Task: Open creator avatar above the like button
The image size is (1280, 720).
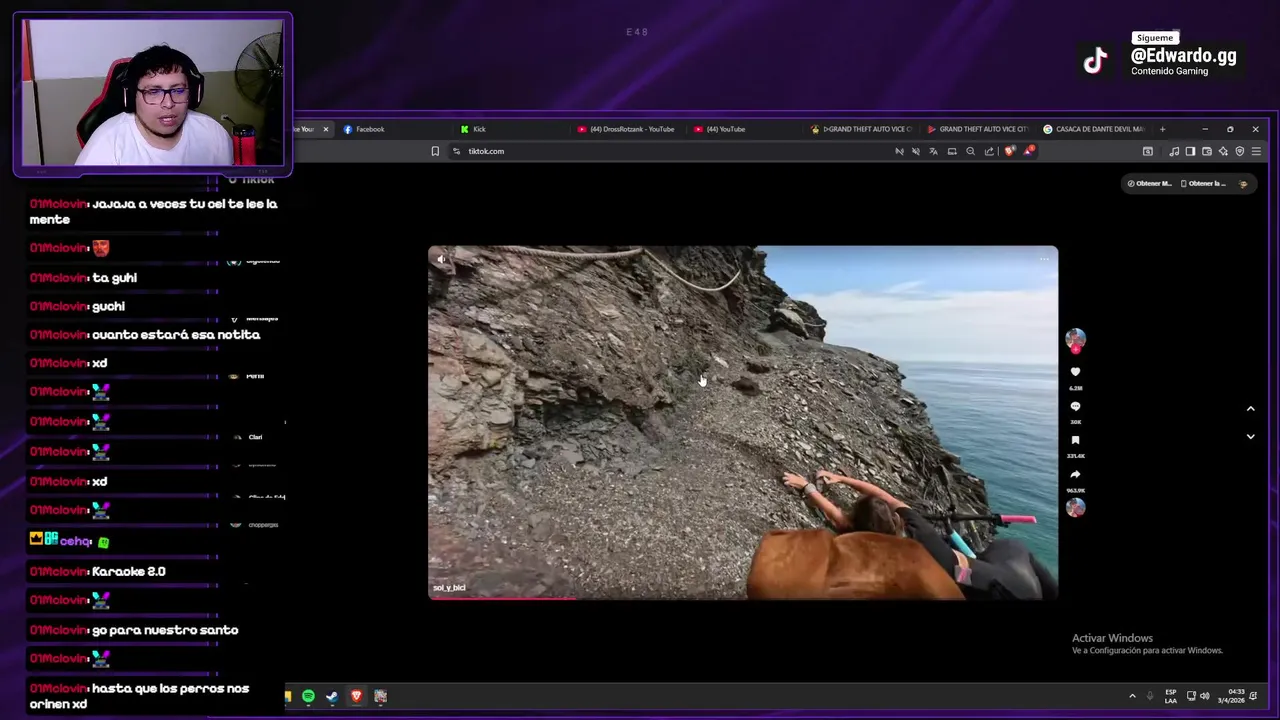Action: [1075, 339]
